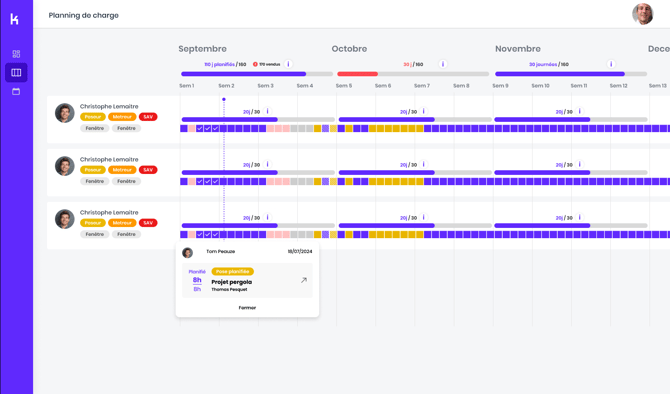Click the K logo in the sidebar
The height and width of the screenshot is (394, 670).
pyautogui.click(x=15, y=19)
